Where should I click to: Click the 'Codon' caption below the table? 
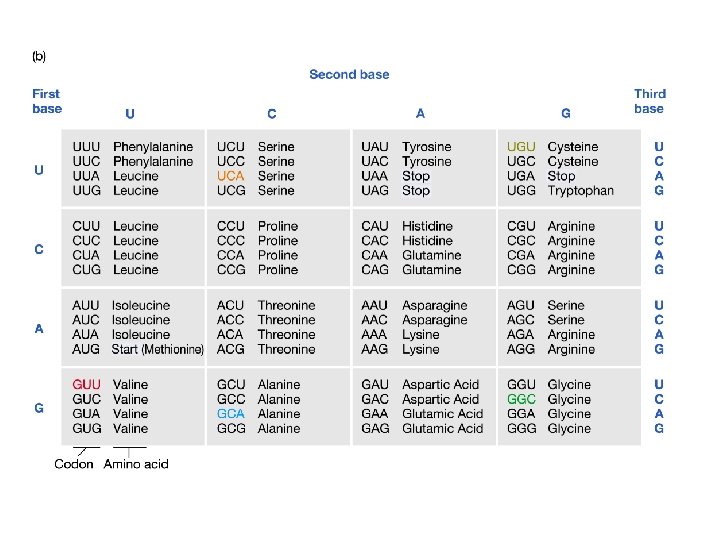click(74, 464)
